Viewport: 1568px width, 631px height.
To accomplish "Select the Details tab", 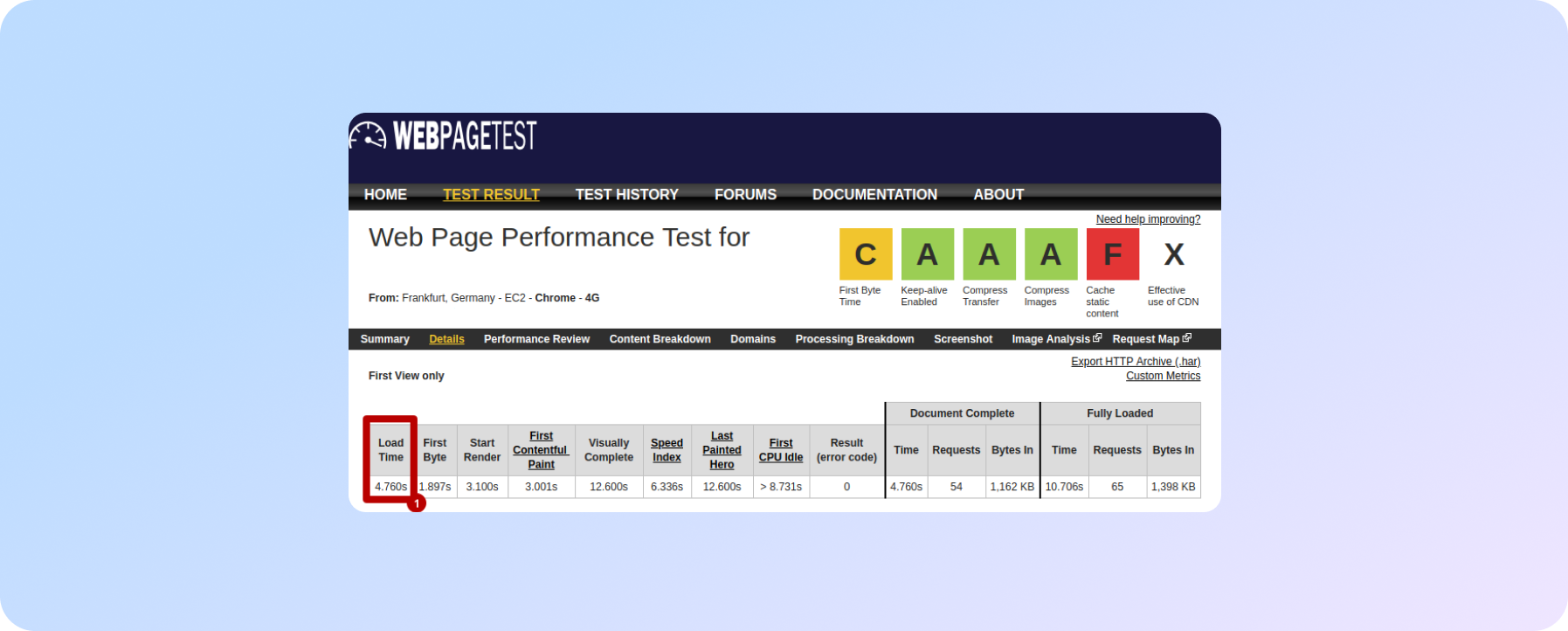I will pos(446,339).
